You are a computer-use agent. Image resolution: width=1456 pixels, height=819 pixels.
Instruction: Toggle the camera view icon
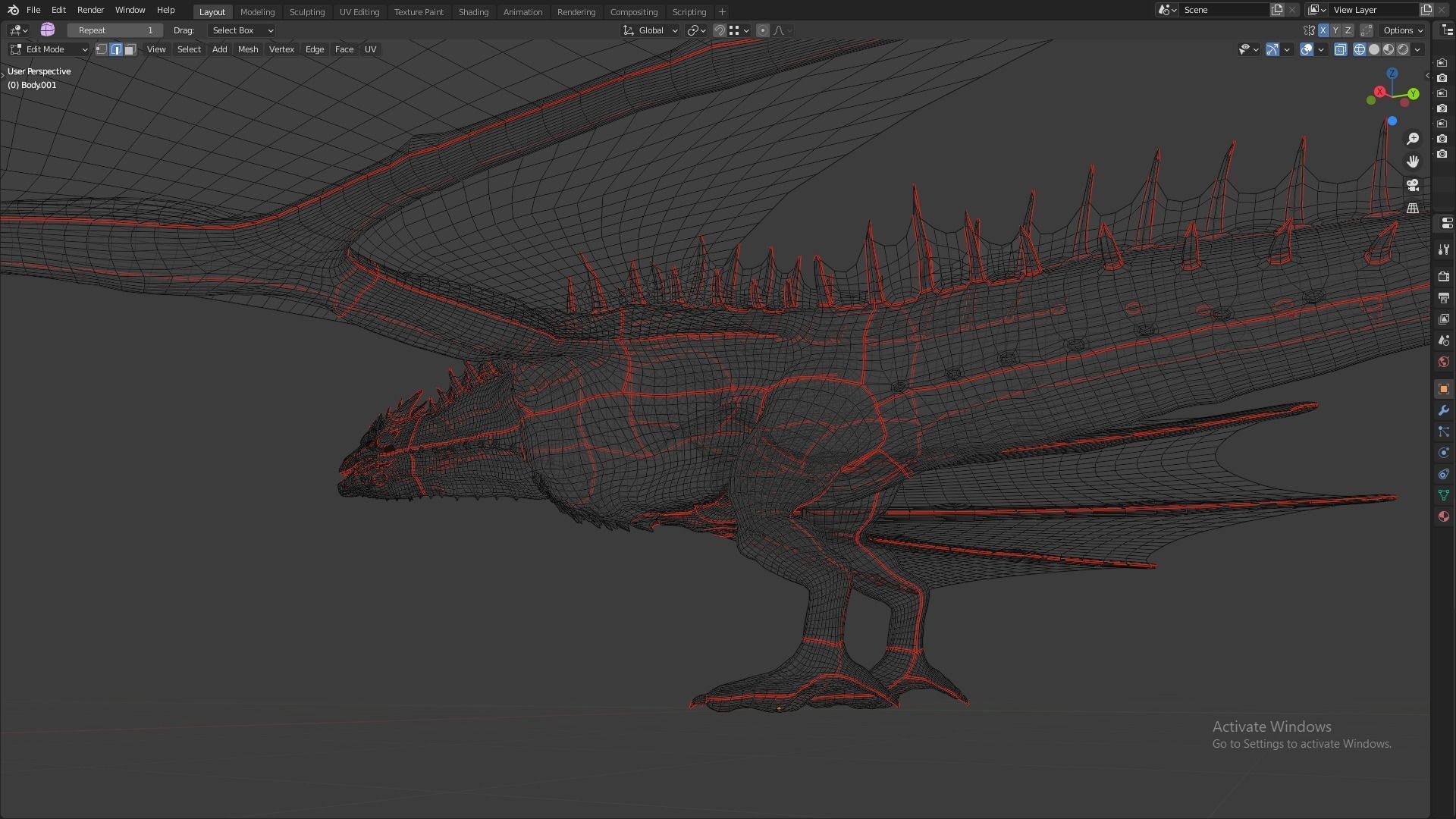point(1413,185)
